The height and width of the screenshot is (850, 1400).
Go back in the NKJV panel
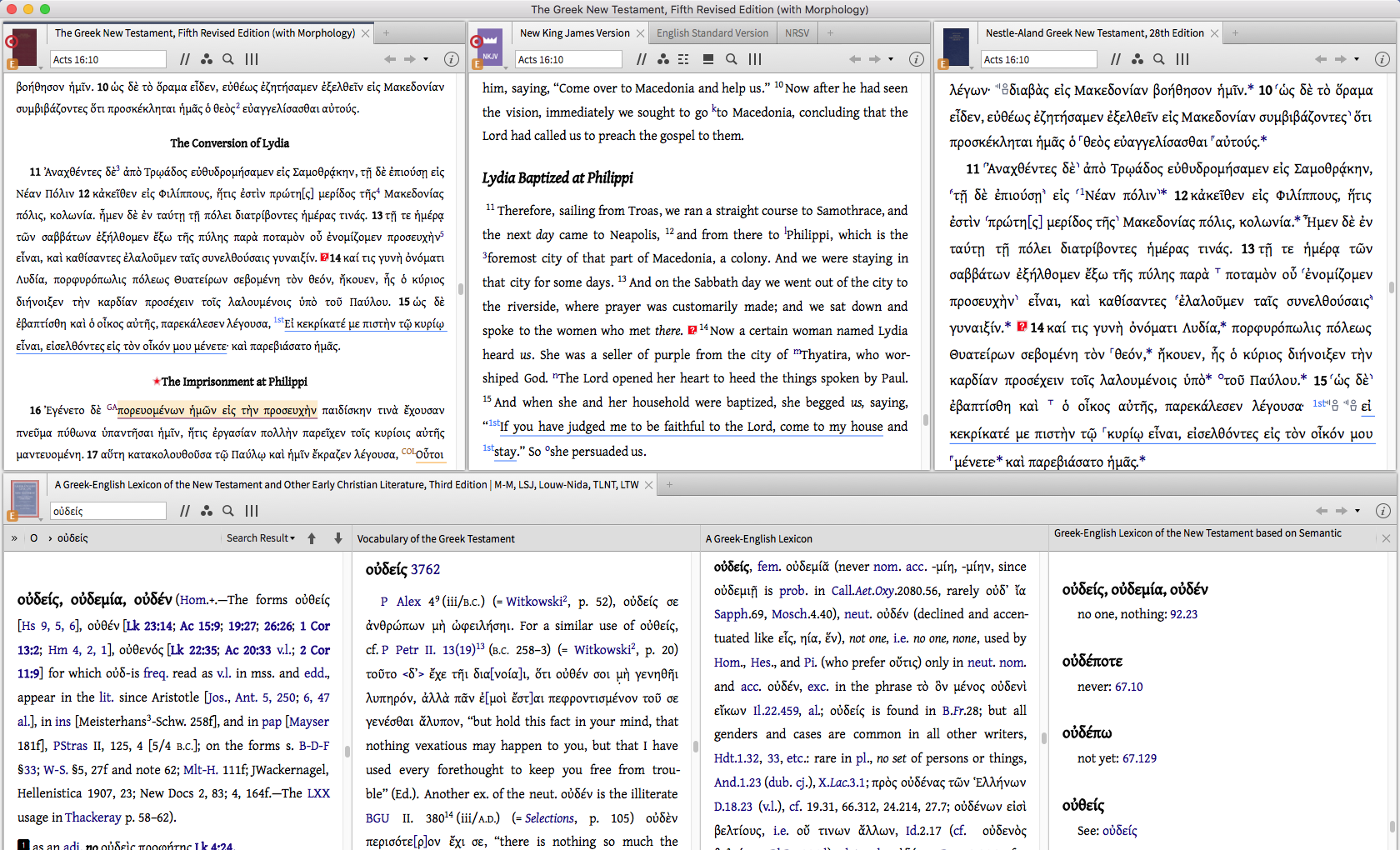[x=855, y=59]
